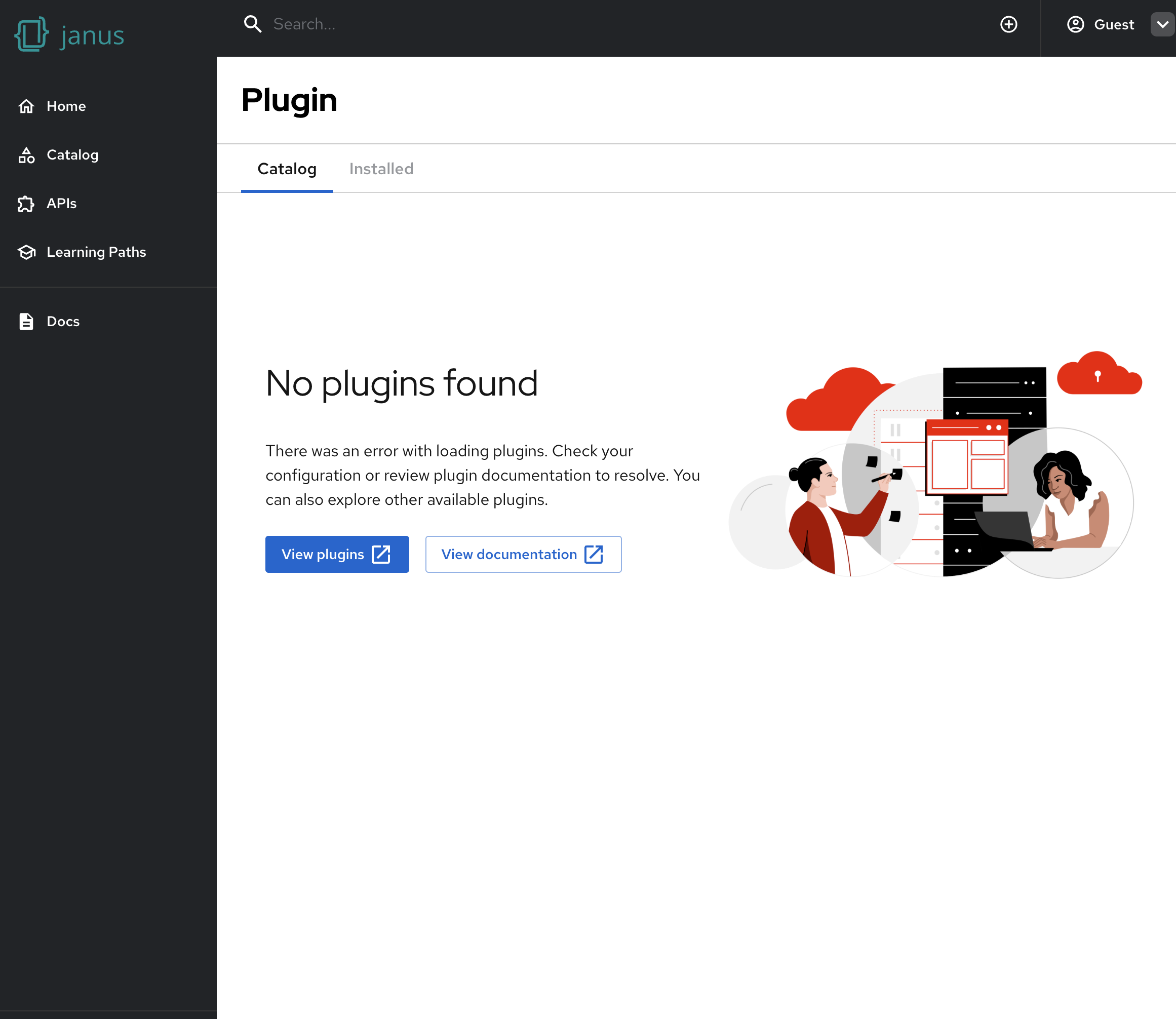Viewport: 1176px width, 1019px height.
Task: Click the janus brand name text
Action: (92, 36)
